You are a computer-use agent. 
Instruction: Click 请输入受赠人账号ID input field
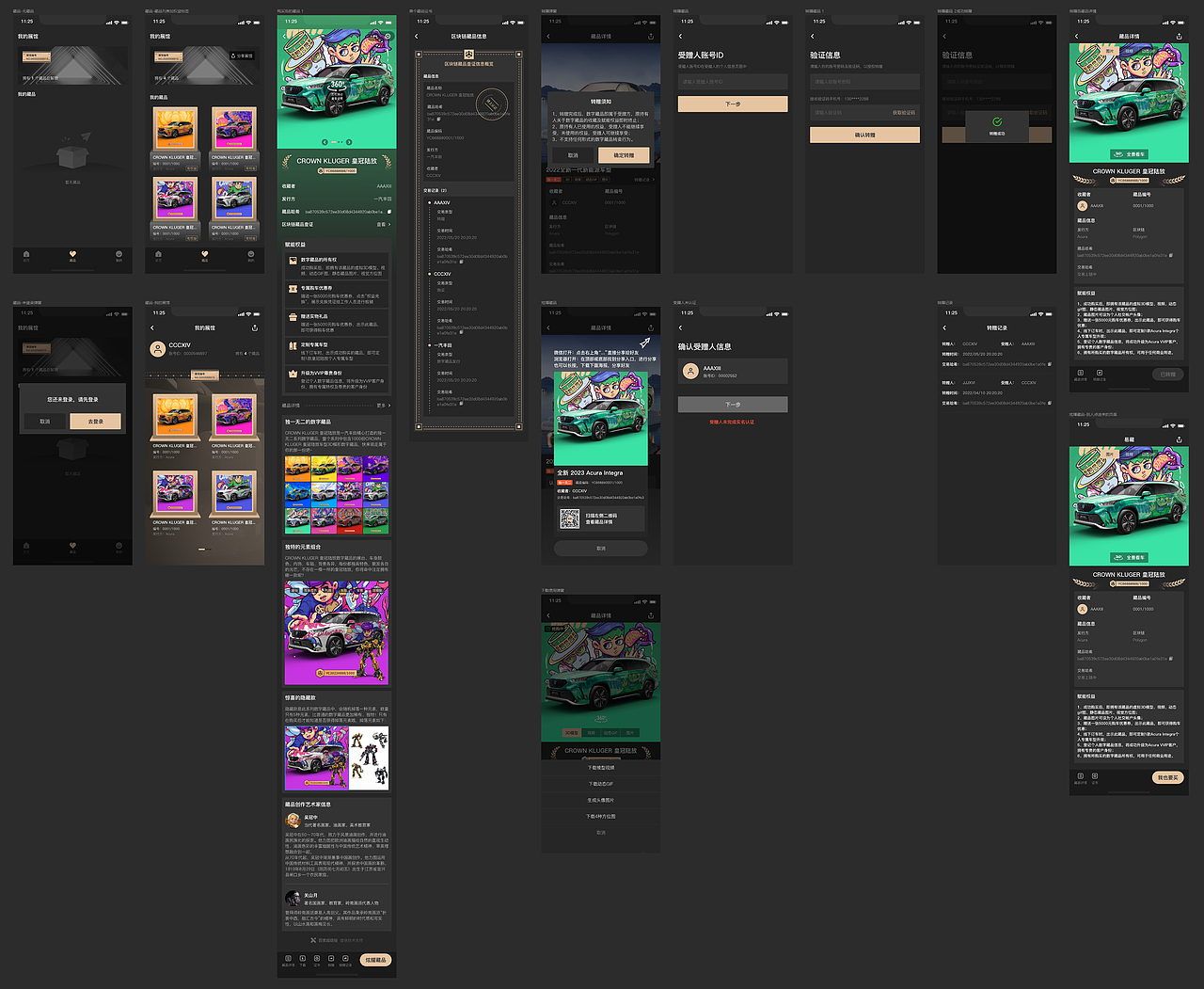[x=733, y=82]
